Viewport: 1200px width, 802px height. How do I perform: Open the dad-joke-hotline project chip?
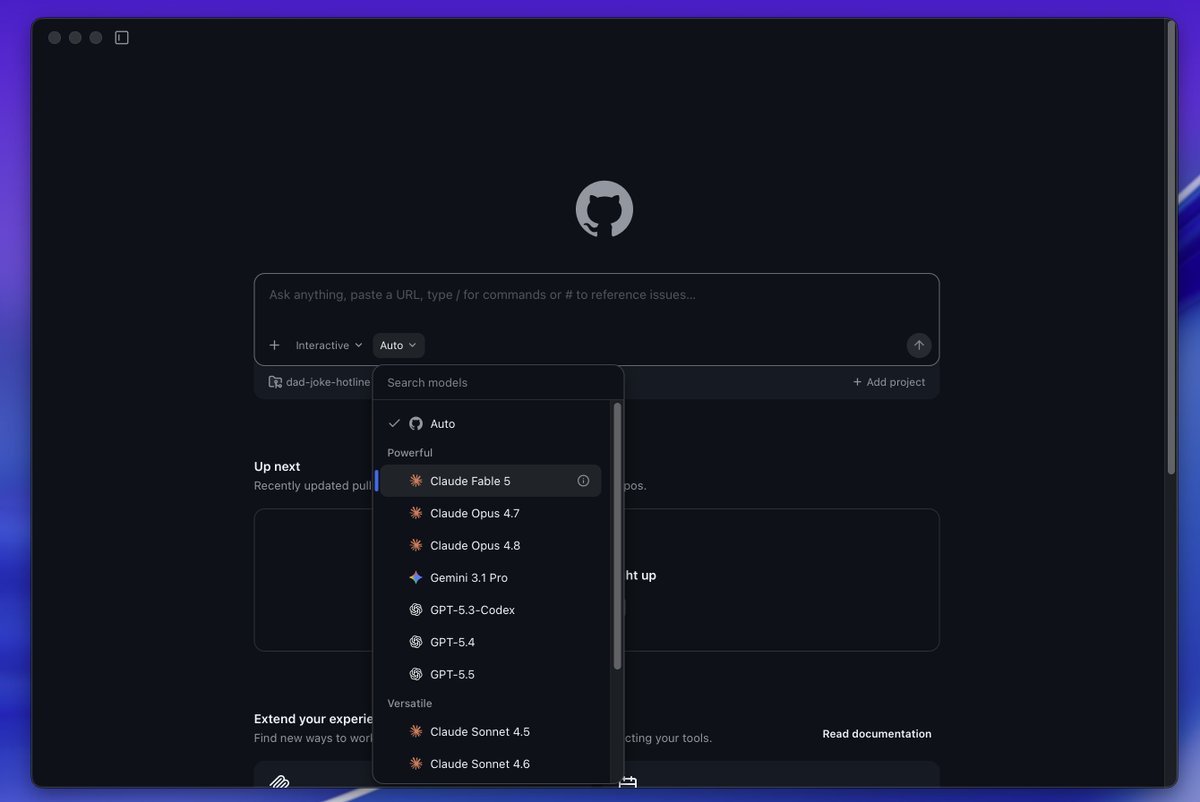point(319,382)
